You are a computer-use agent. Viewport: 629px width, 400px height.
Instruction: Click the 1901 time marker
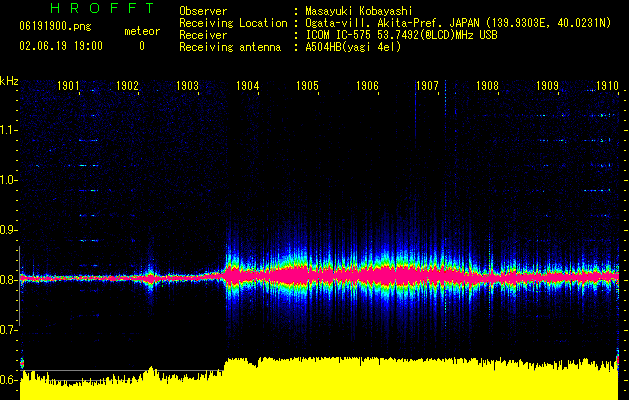coord(68,85)
